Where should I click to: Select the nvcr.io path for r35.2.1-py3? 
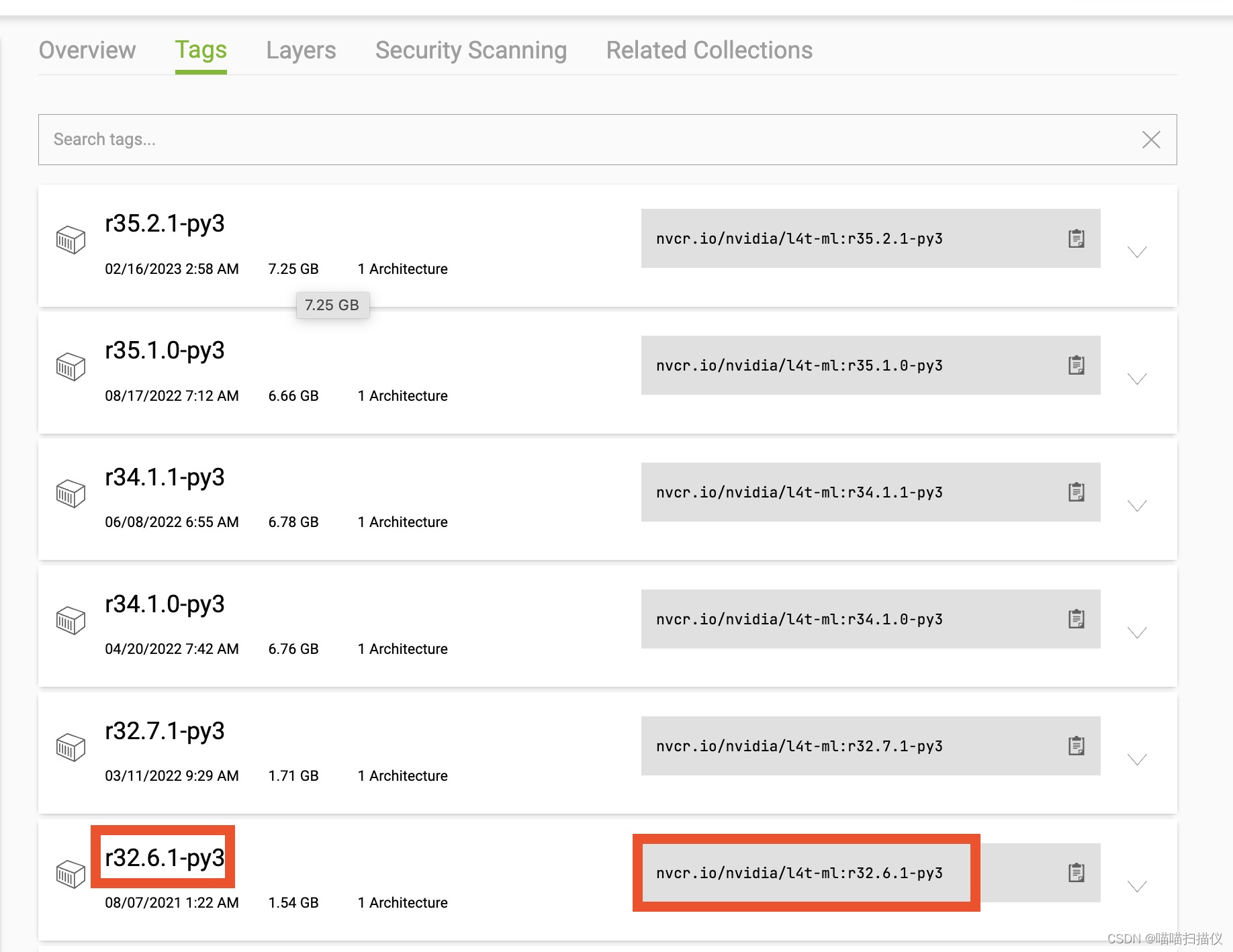(799, 238)
